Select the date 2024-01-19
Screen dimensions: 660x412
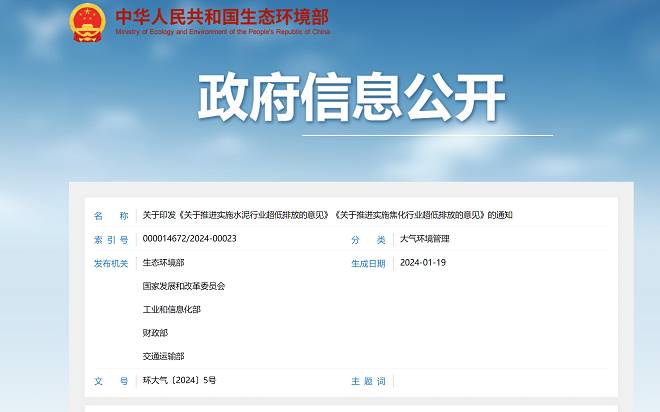coord(422,263)
